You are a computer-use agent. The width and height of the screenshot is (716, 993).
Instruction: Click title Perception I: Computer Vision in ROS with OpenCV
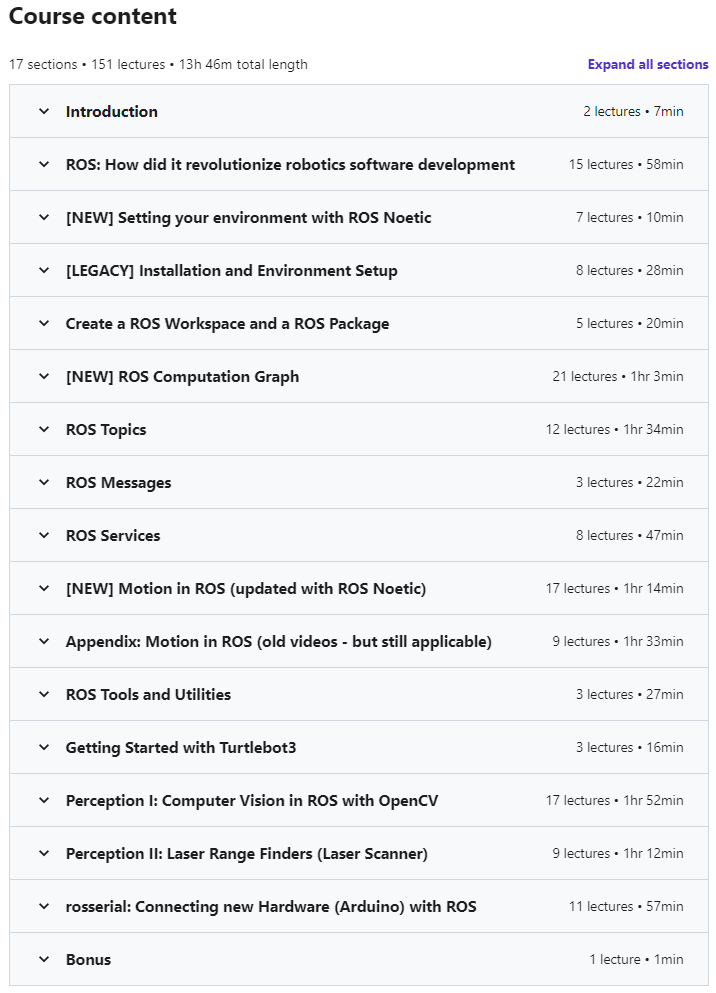click(x=252, y=800)
